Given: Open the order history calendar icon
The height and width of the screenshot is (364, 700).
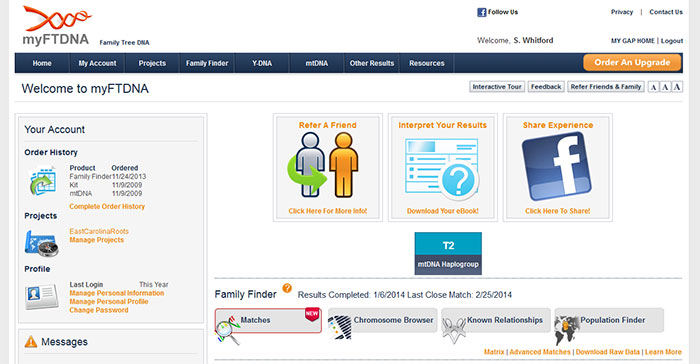Looking at the screenshot, I should click(43, 180).
